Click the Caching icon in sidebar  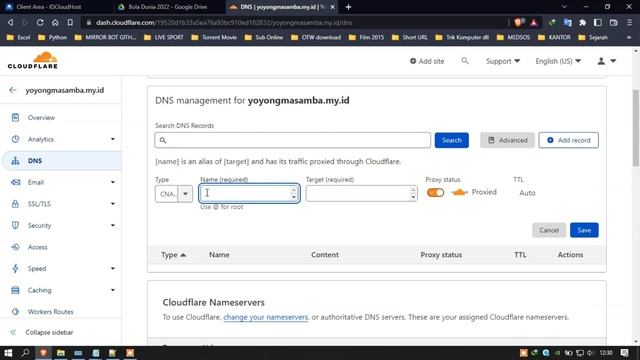point(15,290)
